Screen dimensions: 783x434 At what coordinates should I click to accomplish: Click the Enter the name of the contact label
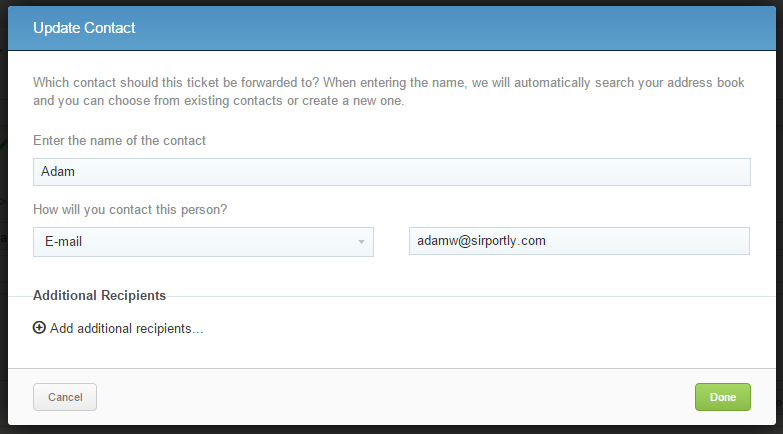pos(119,141)
